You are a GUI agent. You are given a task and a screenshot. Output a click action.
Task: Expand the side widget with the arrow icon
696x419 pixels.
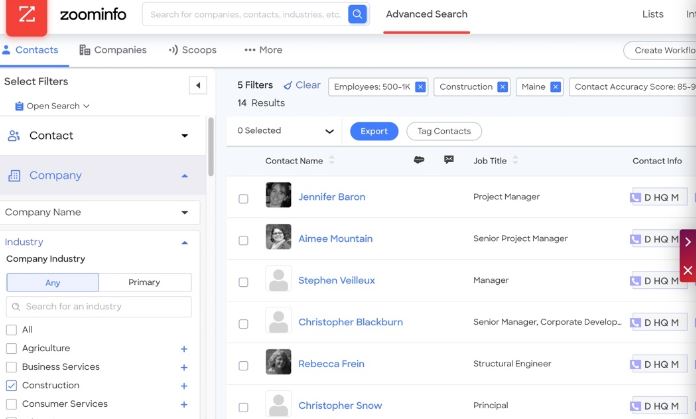tap(688, 242)
